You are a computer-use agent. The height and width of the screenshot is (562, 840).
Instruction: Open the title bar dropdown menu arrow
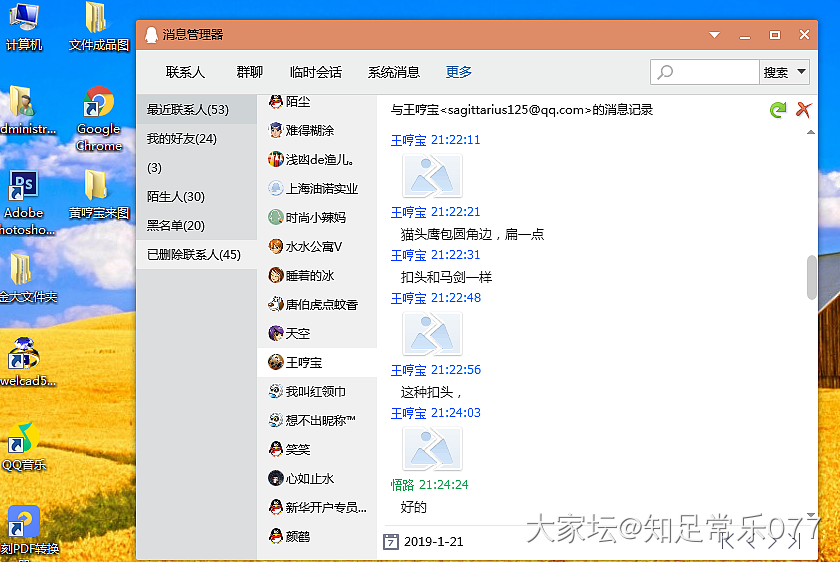714,35
